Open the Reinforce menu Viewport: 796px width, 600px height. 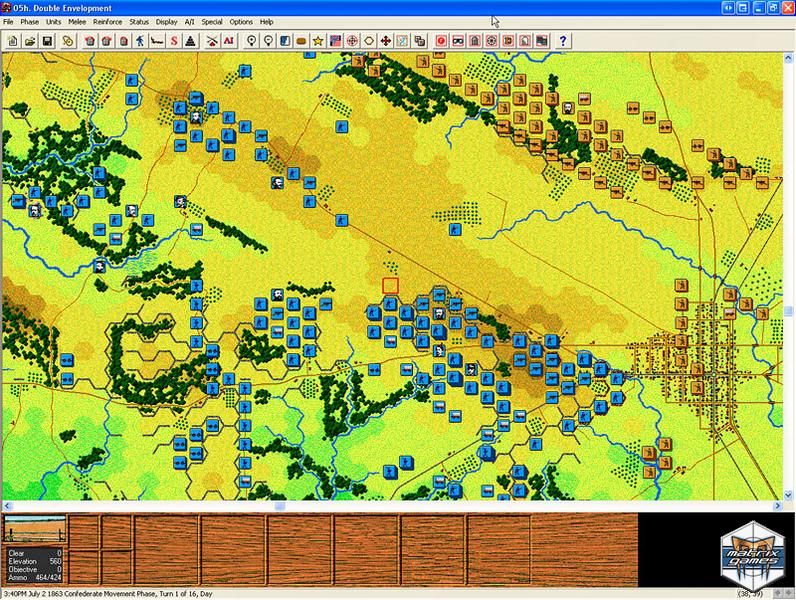tap(109, 21)
